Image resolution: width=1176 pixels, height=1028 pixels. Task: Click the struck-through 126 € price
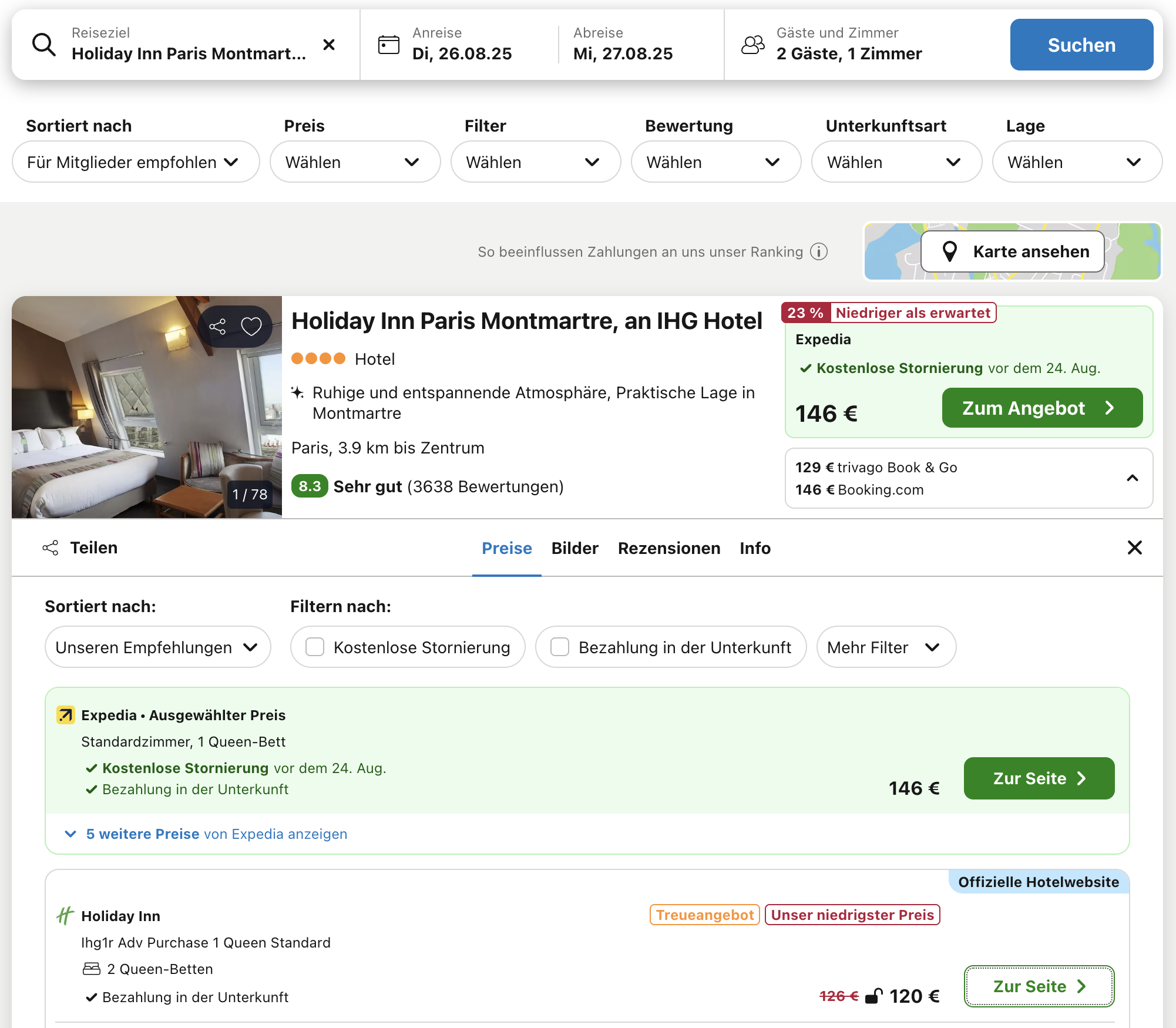tap(839, 996)
